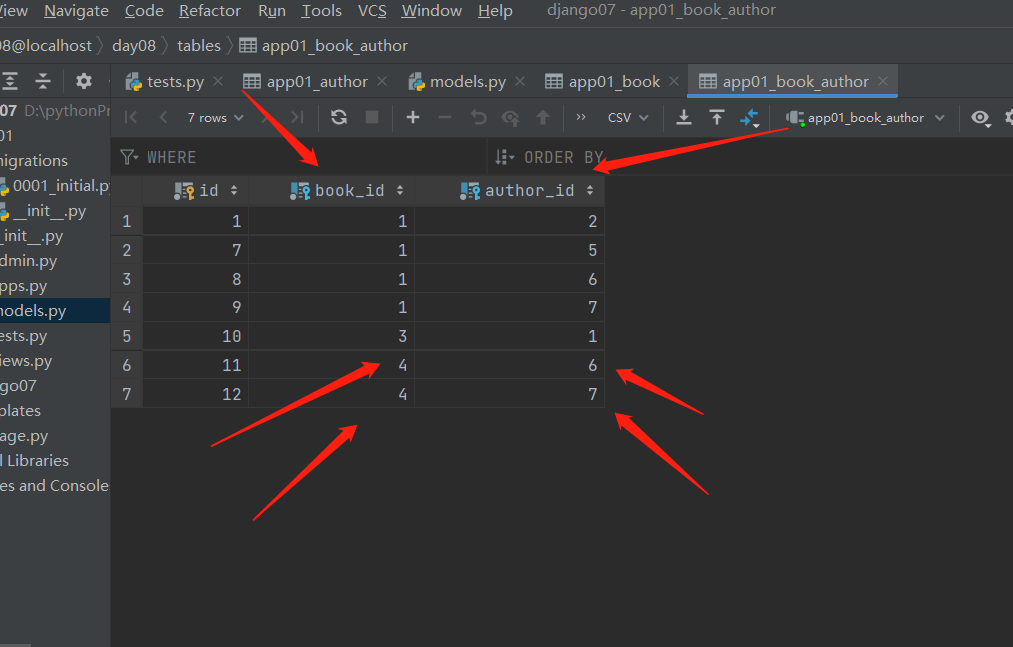Select id cell with value 10
Viewport: 1013px width, 647px height.
(x=196, y=336)
